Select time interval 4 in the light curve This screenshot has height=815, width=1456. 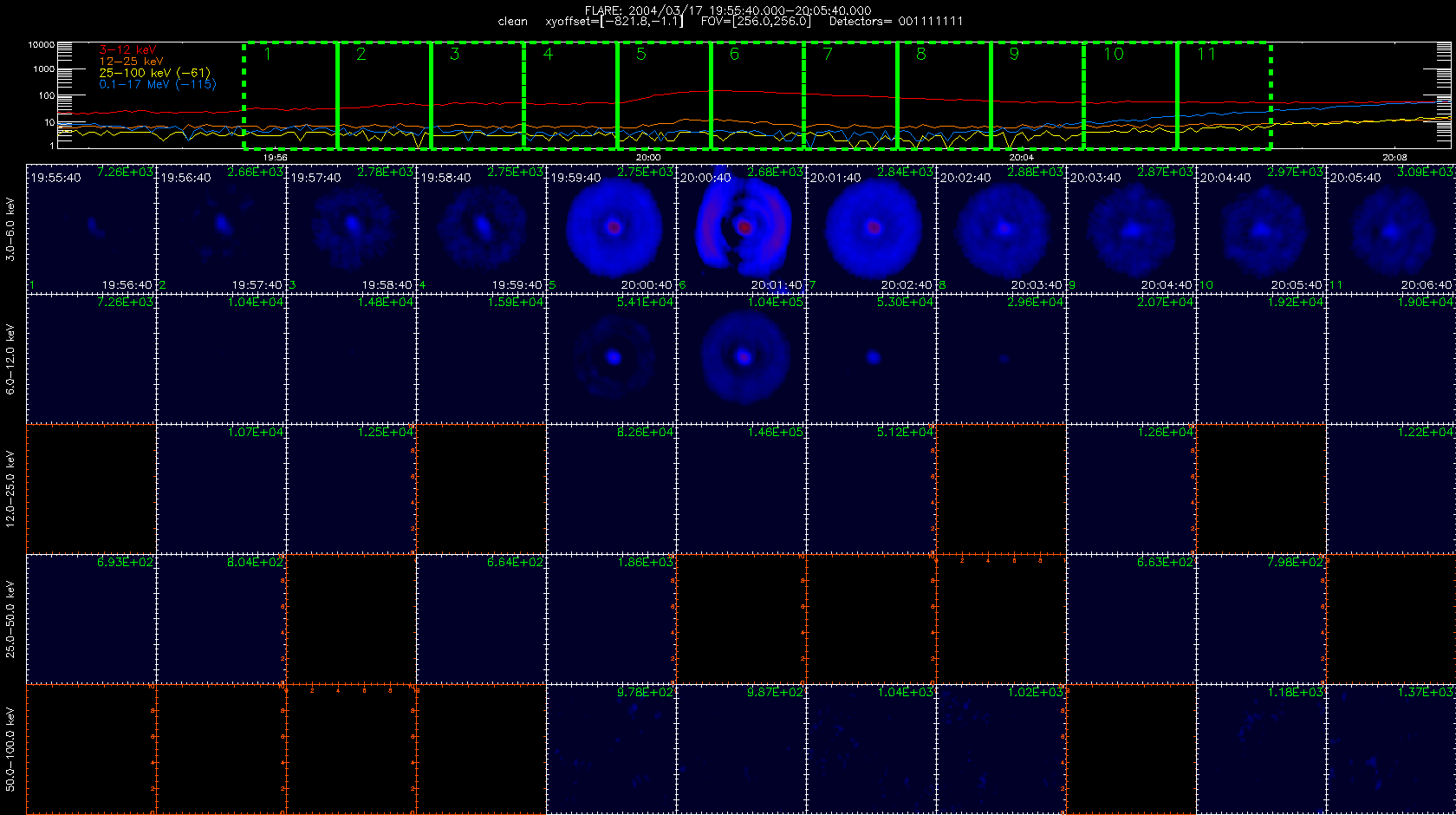tap(570, 95)
